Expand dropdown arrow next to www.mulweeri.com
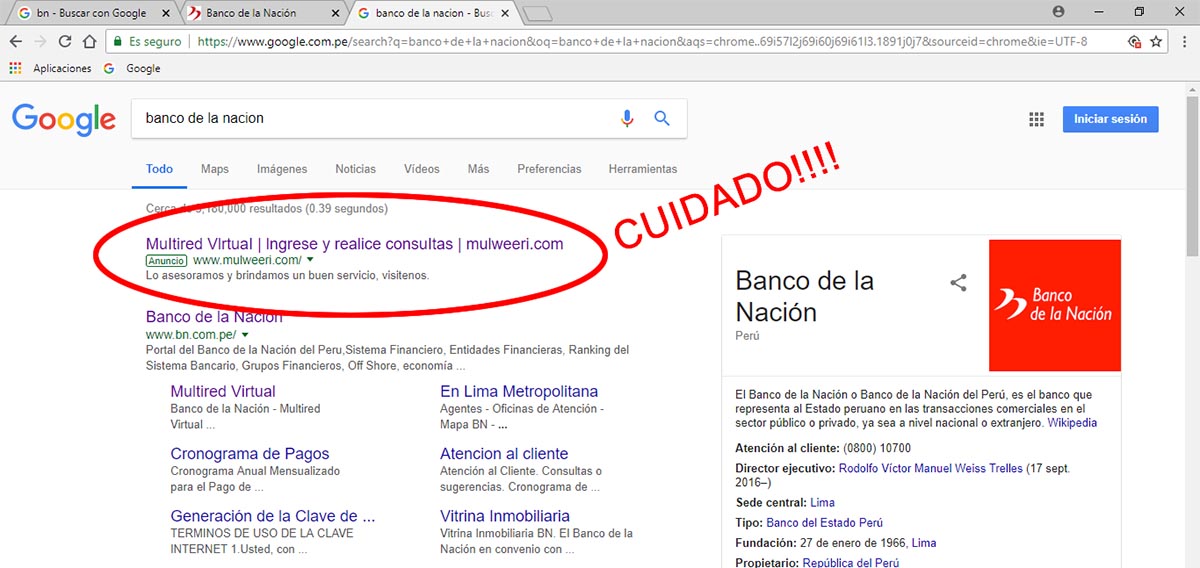This screenshot has width=1200, height=568. pyautogui.click(x=310, y=260)
